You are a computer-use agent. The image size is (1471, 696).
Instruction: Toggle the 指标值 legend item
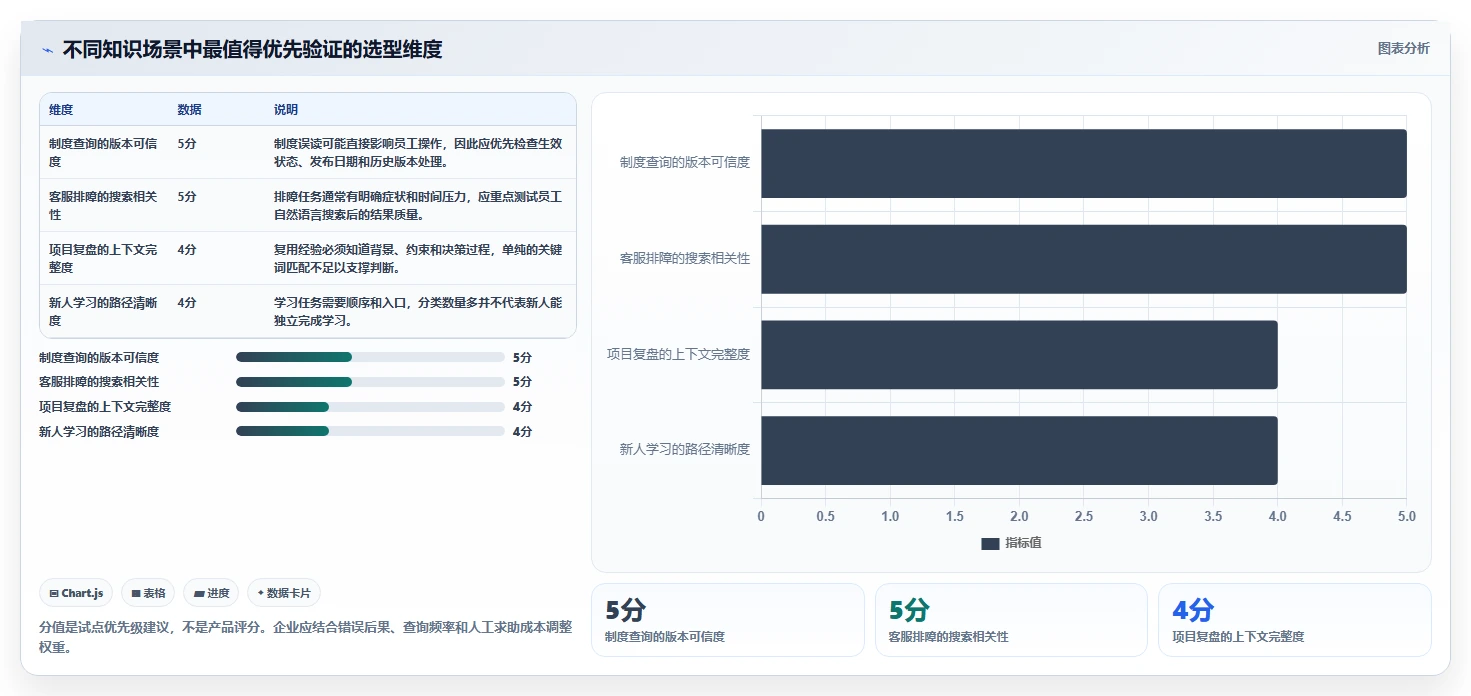pos(1011,543)
